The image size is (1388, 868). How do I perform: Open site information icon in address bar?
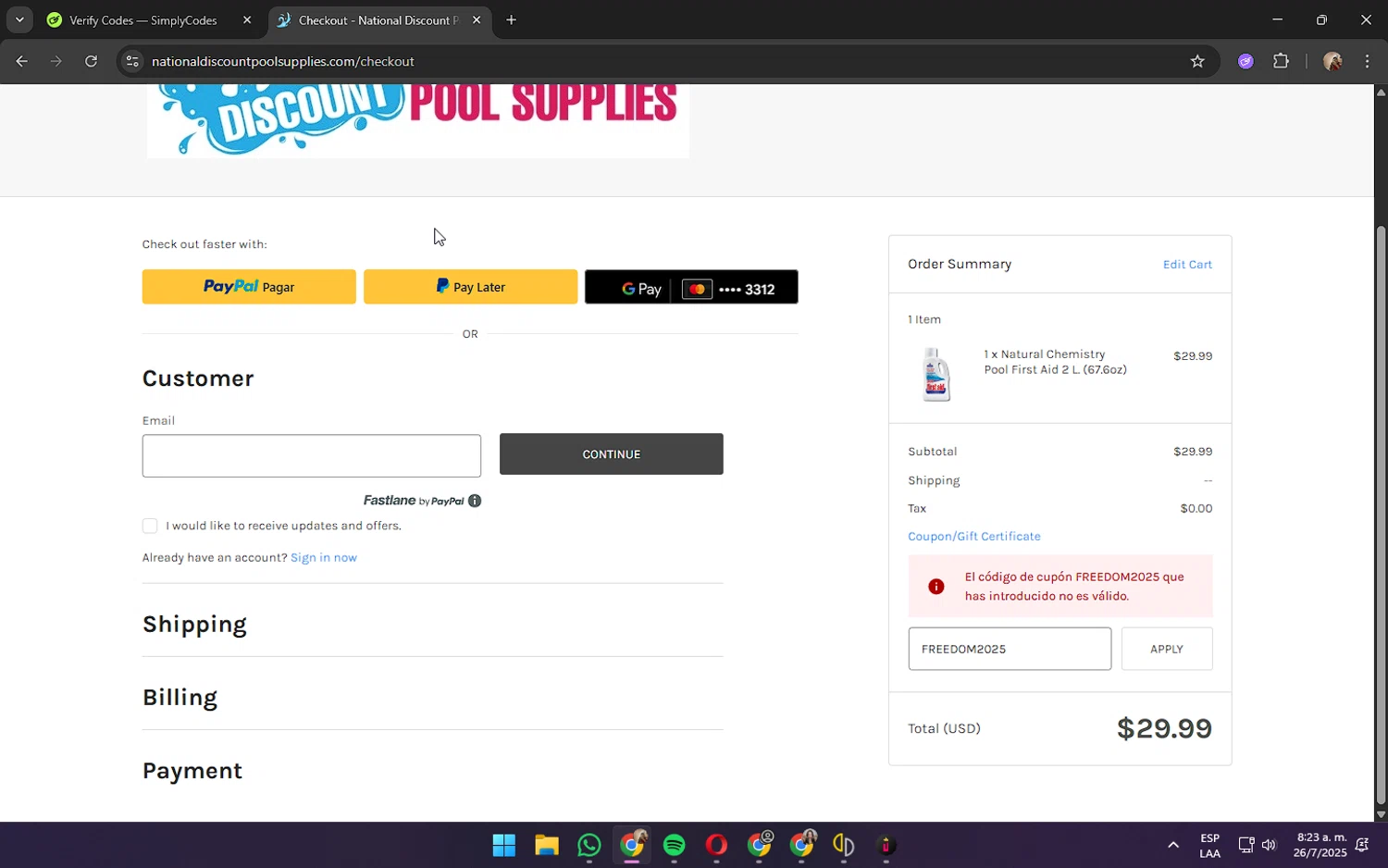tap(132, 61)
